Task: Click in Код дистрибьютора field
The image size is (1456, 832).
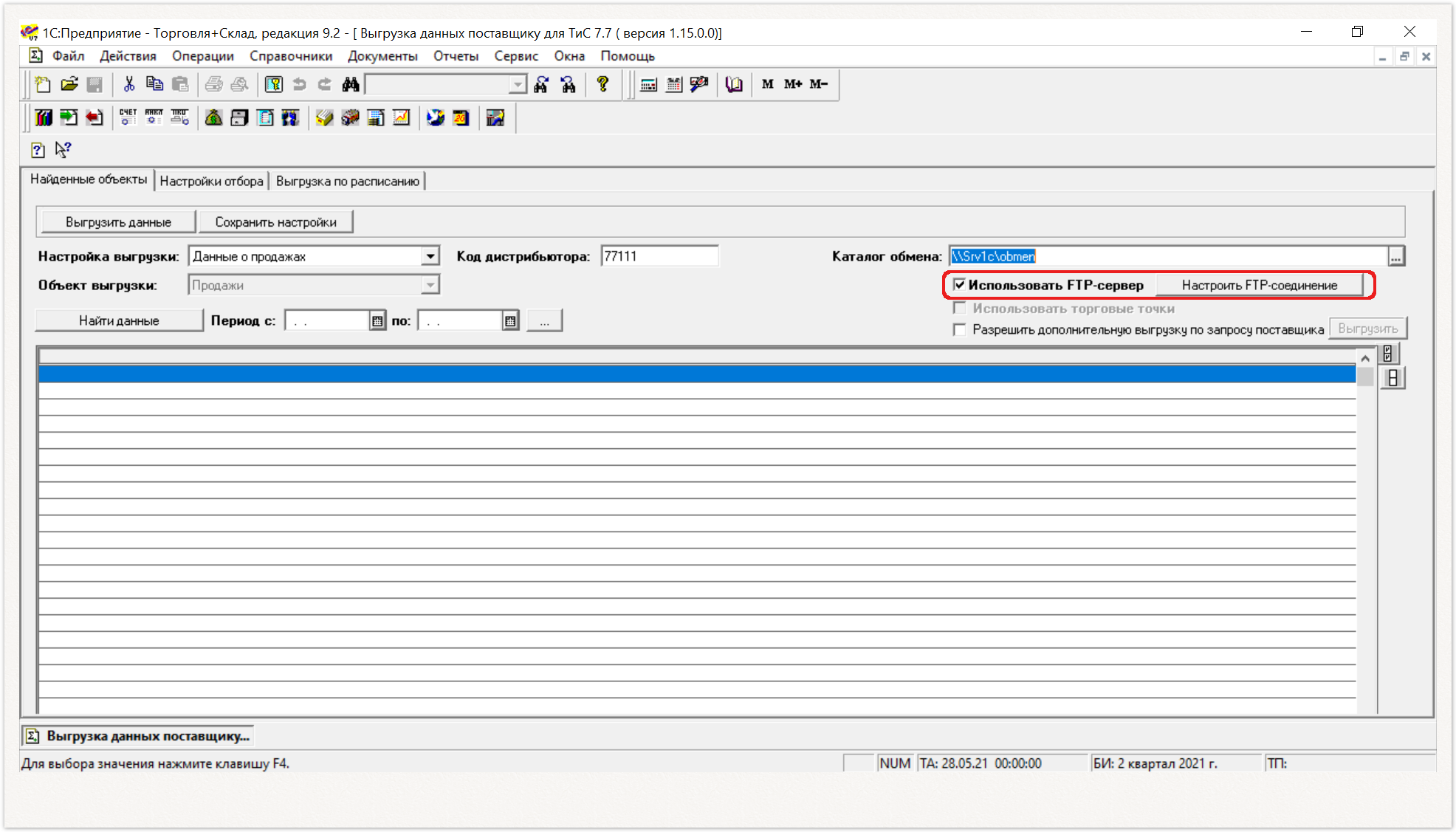Action: tap(659, 256)
